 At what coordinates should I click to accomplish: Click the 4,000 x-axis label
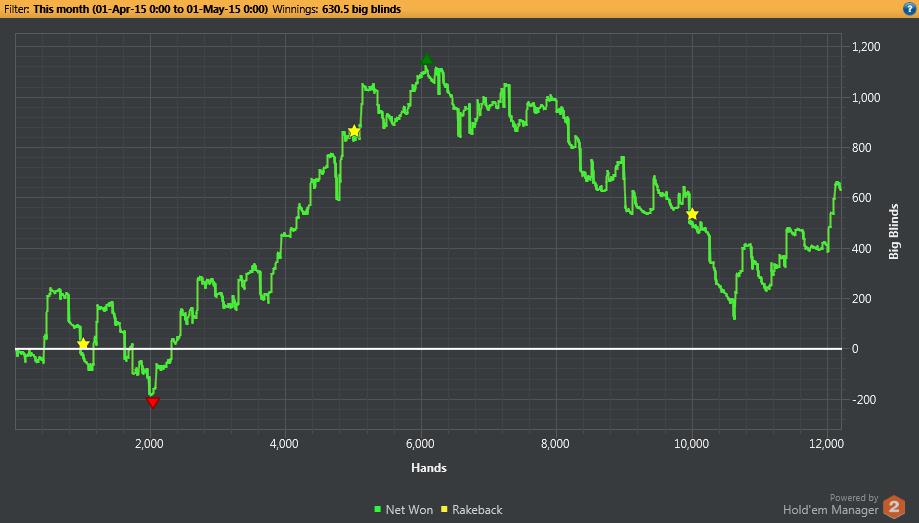click(x=284, y=444)
